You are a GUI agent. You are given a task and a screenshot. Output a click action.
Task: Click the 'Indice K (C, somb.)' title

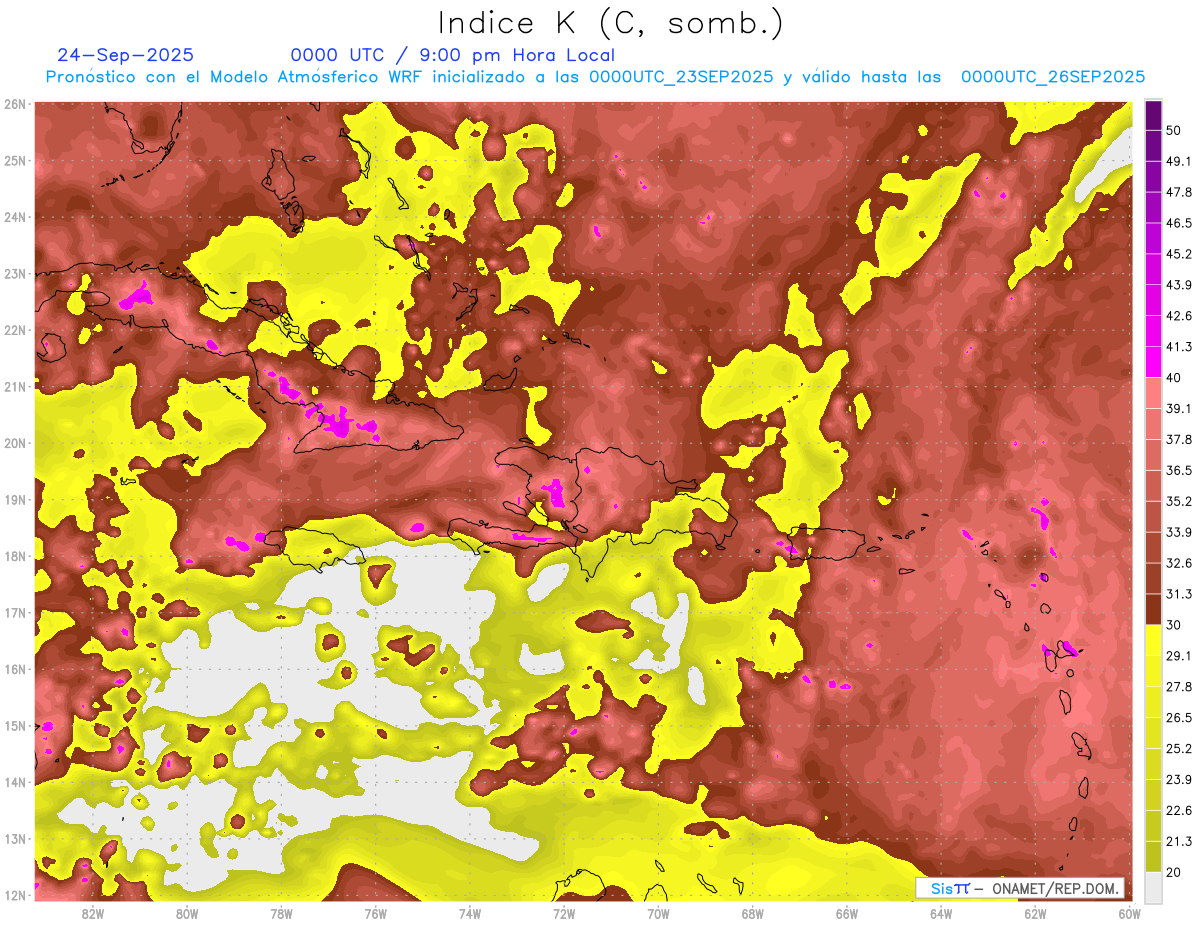(610, 23)
